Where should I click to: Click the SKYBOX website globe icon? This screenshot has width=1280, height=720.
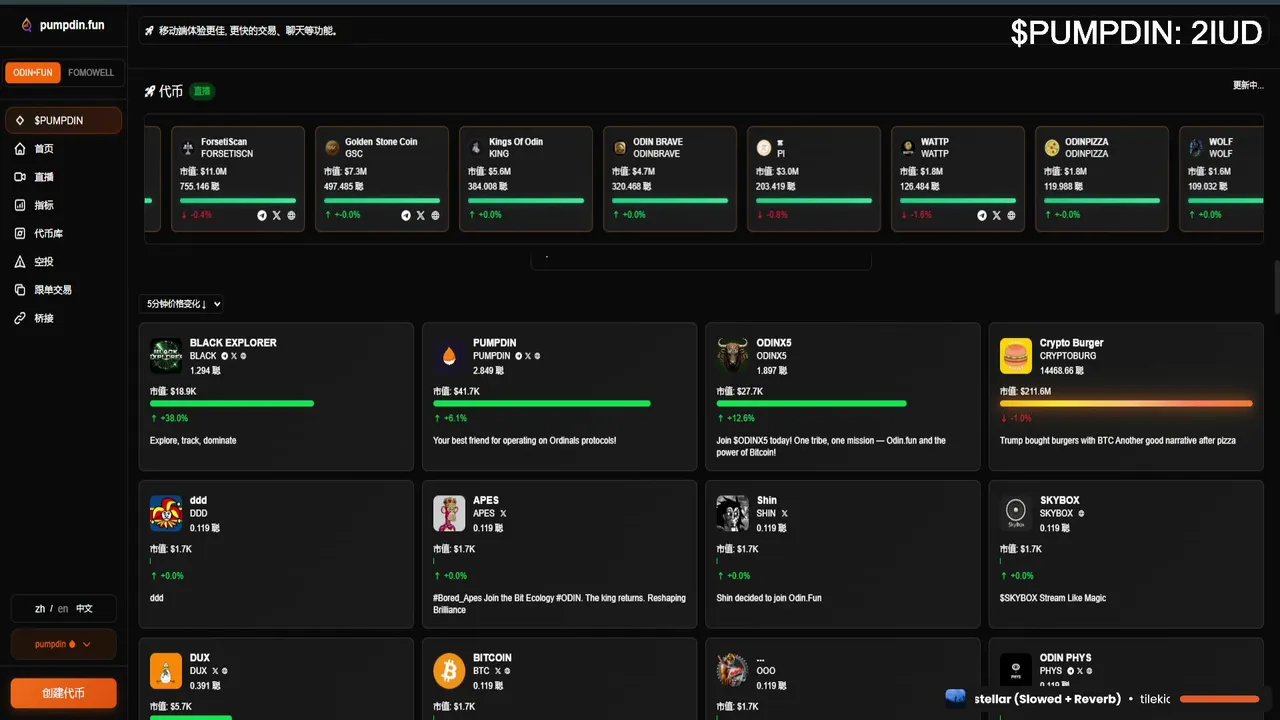point(1082,513)
